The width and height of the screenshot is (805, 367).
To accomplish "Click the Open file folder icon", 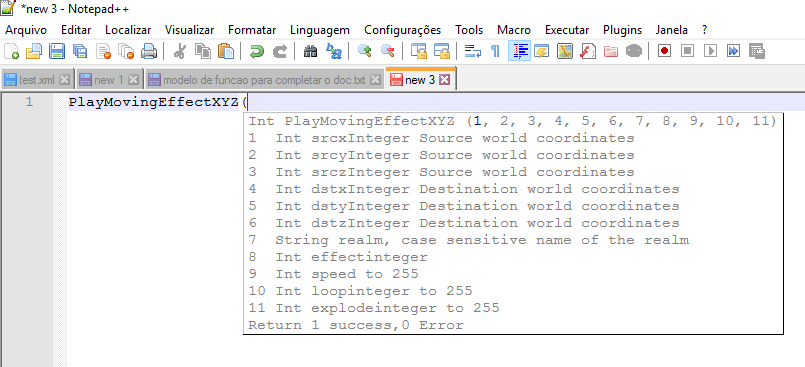I will coord(34,51).
